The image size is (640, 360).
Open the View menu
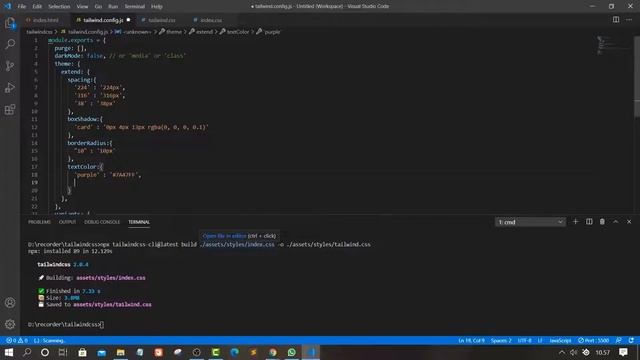pos(82,7)
